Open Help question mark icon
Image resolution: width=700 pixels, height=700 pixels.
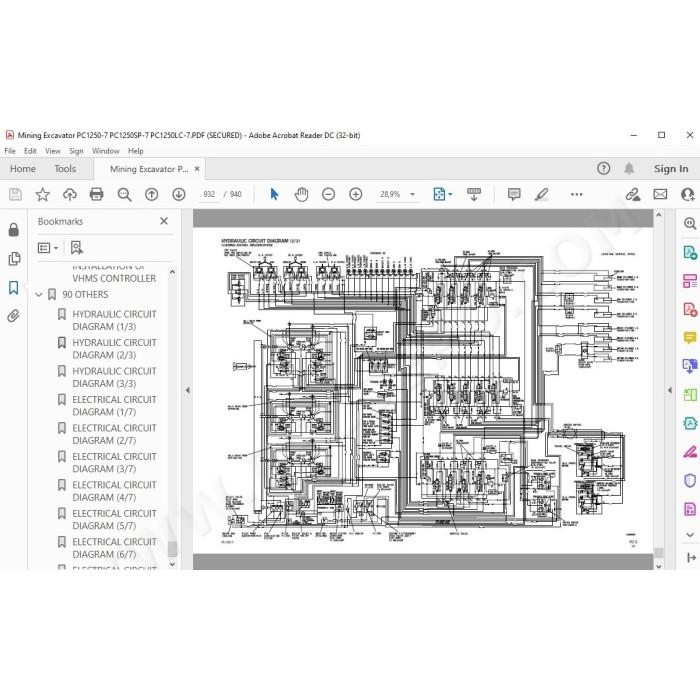coord(603,169)
